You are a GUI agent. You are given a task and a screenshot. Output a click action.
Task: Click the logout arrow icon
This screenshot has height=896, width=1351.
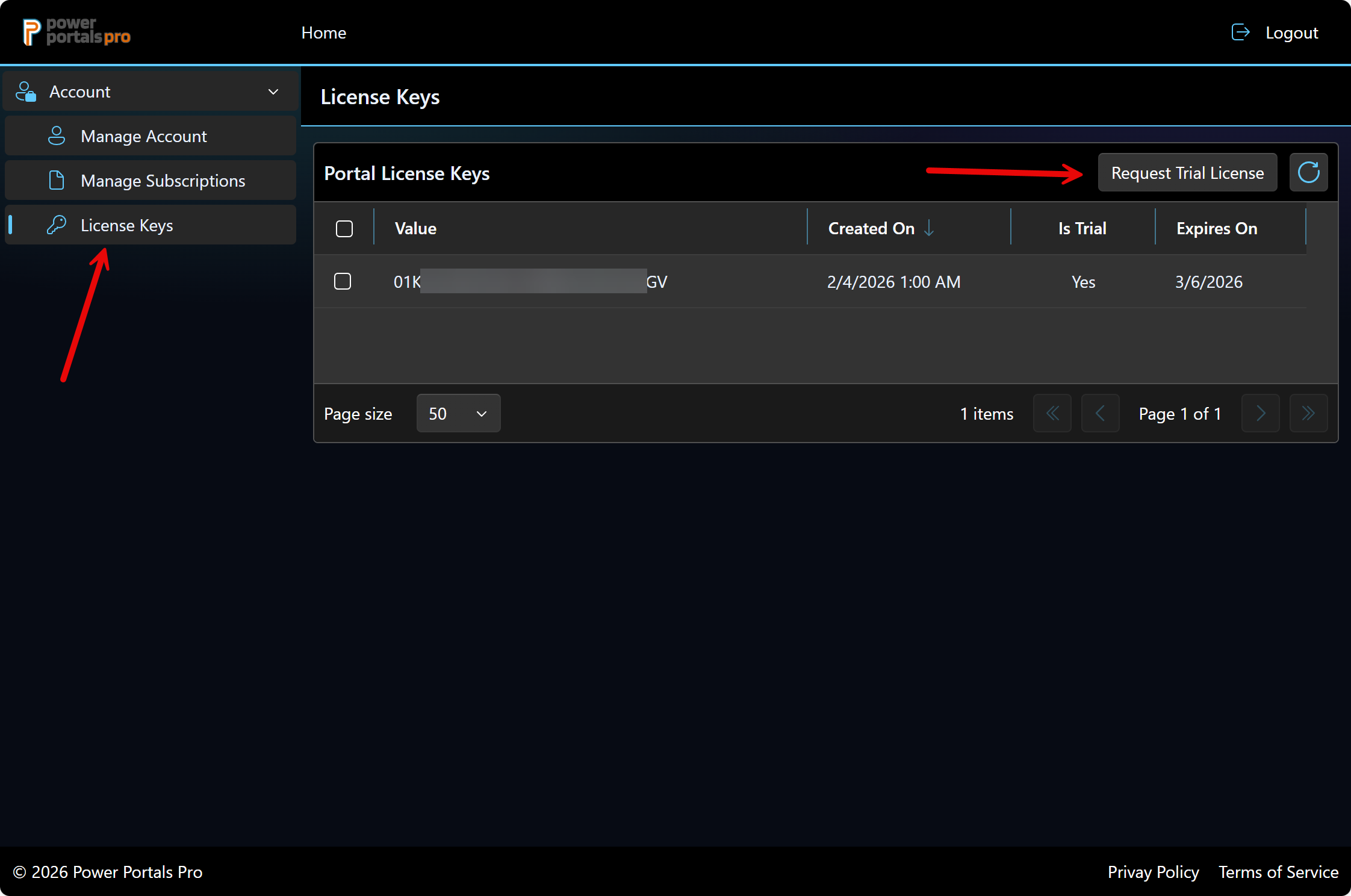pos(1240,32)
